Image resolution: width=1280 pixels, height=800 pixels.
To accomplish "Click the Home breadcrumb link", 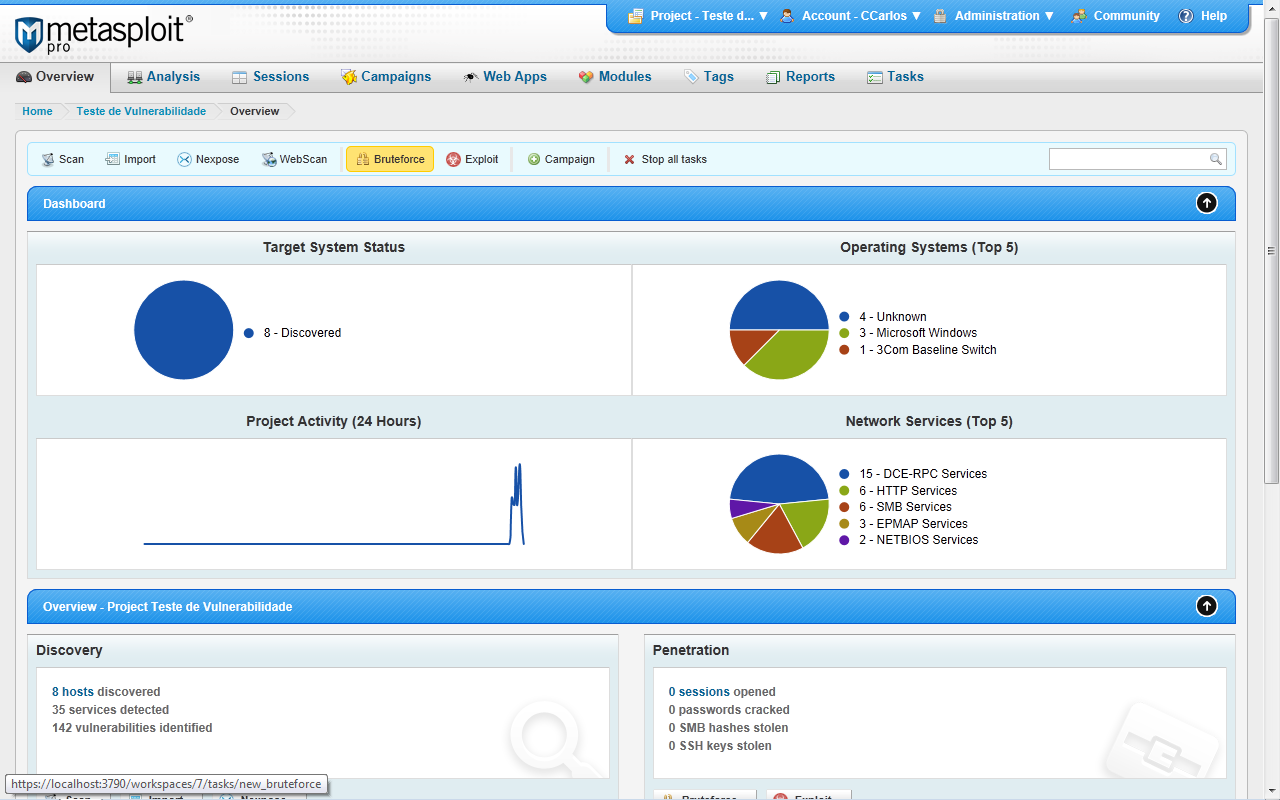I will click(x=37, y=111).
